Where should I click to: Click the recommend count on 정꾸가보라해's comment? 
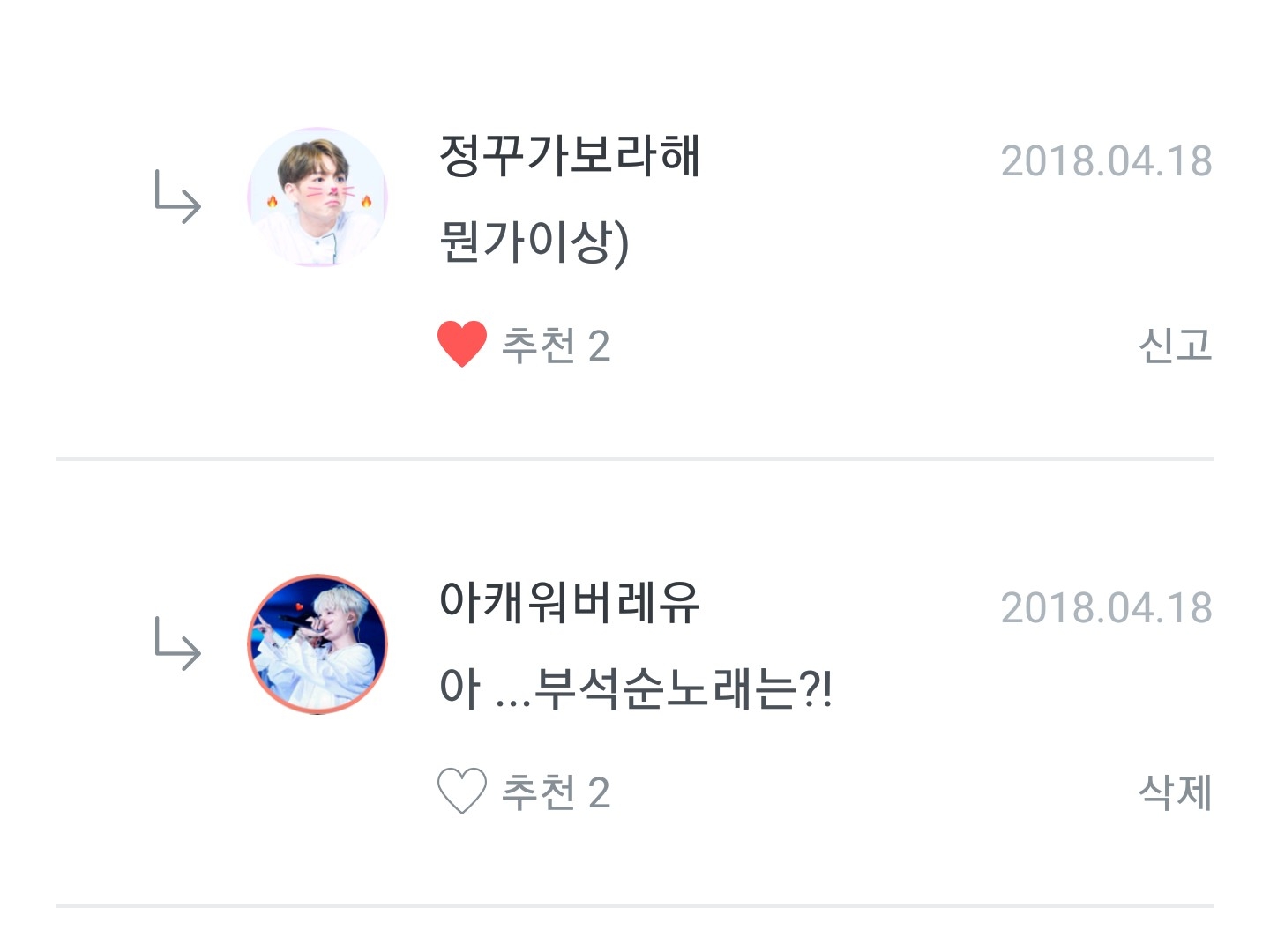(x=599, y=346)
